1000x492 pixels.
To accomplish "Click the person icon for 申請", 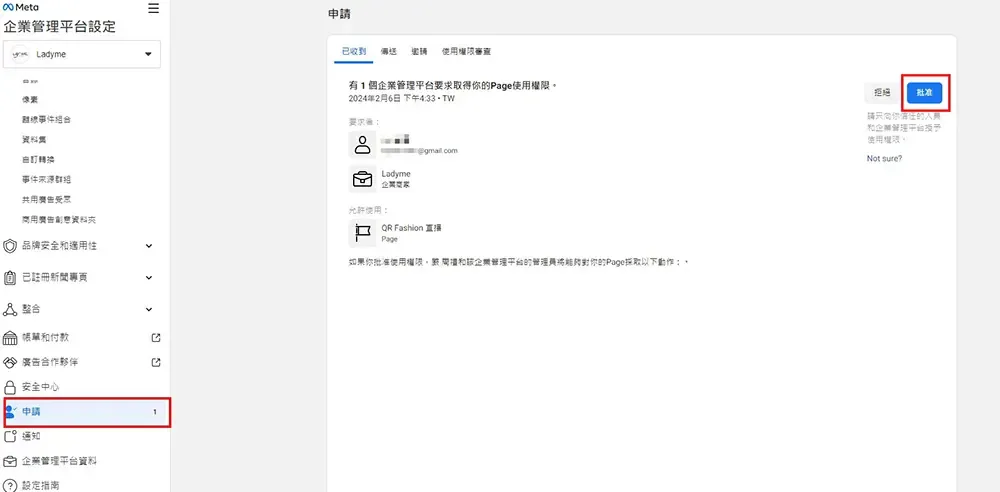I will tap(10, 412).
